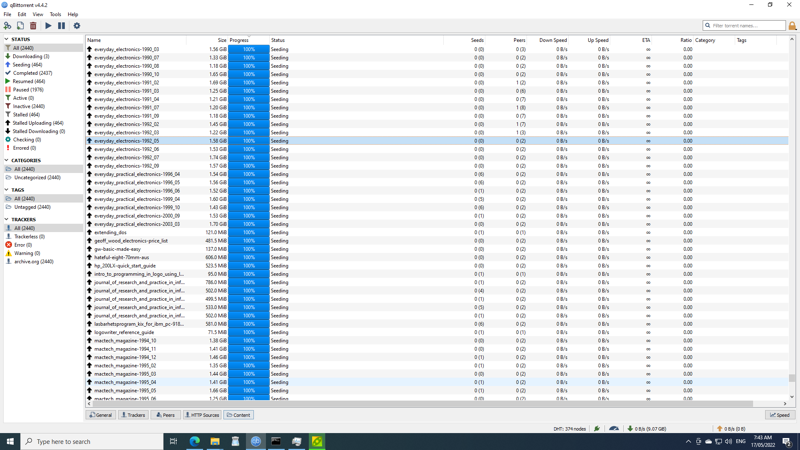
Task: Sort by the Progress column header
Action: [x=239, y=40]
